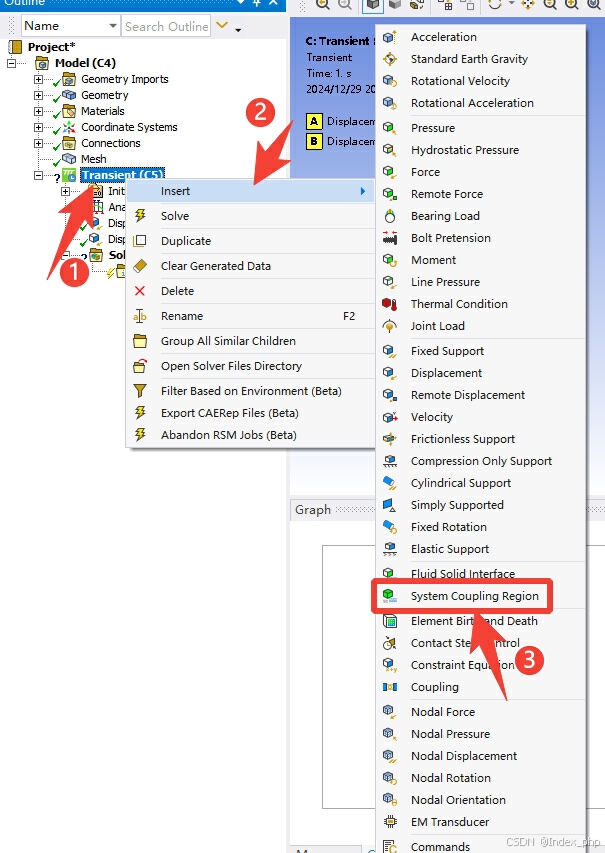Click the Standard Earth Gravity icon
605x853 pixels.
[x=390, y=59]
